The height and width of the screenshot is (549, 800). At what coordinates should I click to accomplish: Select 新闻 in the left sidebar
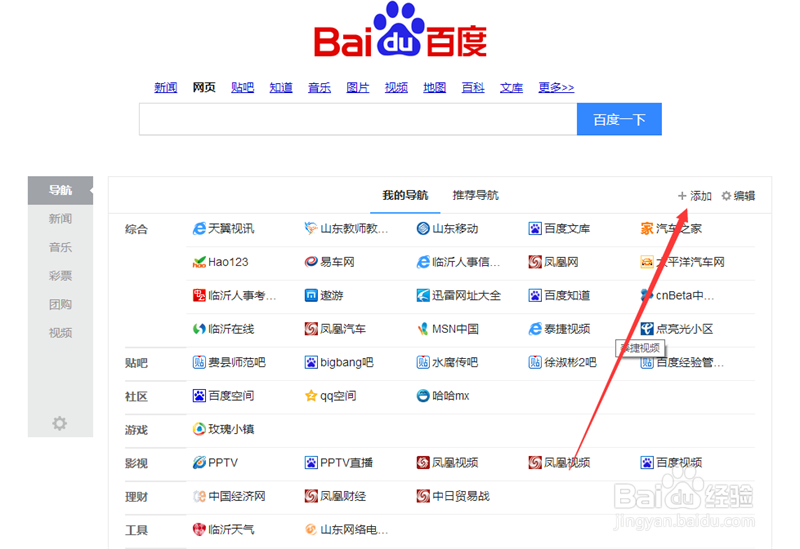tap(60, 219)
